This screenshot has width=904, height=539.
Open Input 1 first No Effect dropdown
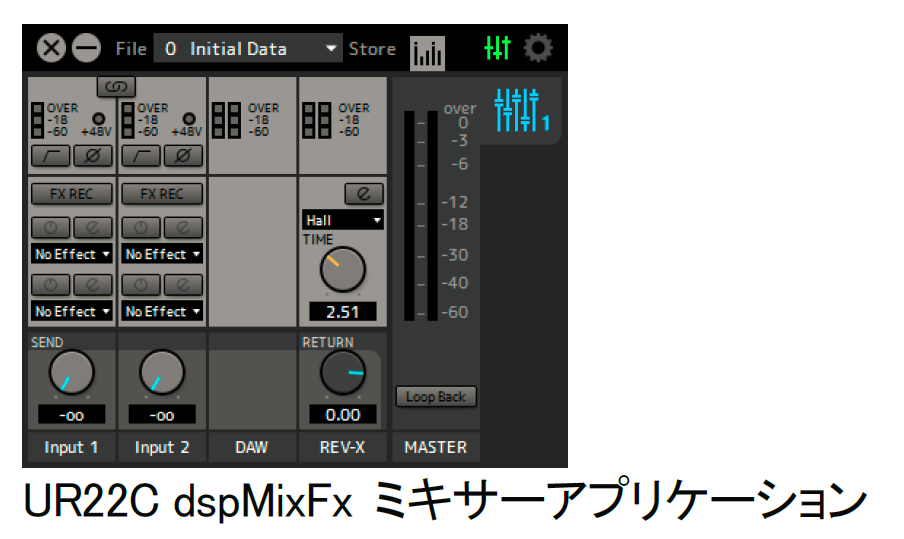[x=71, y=254]
